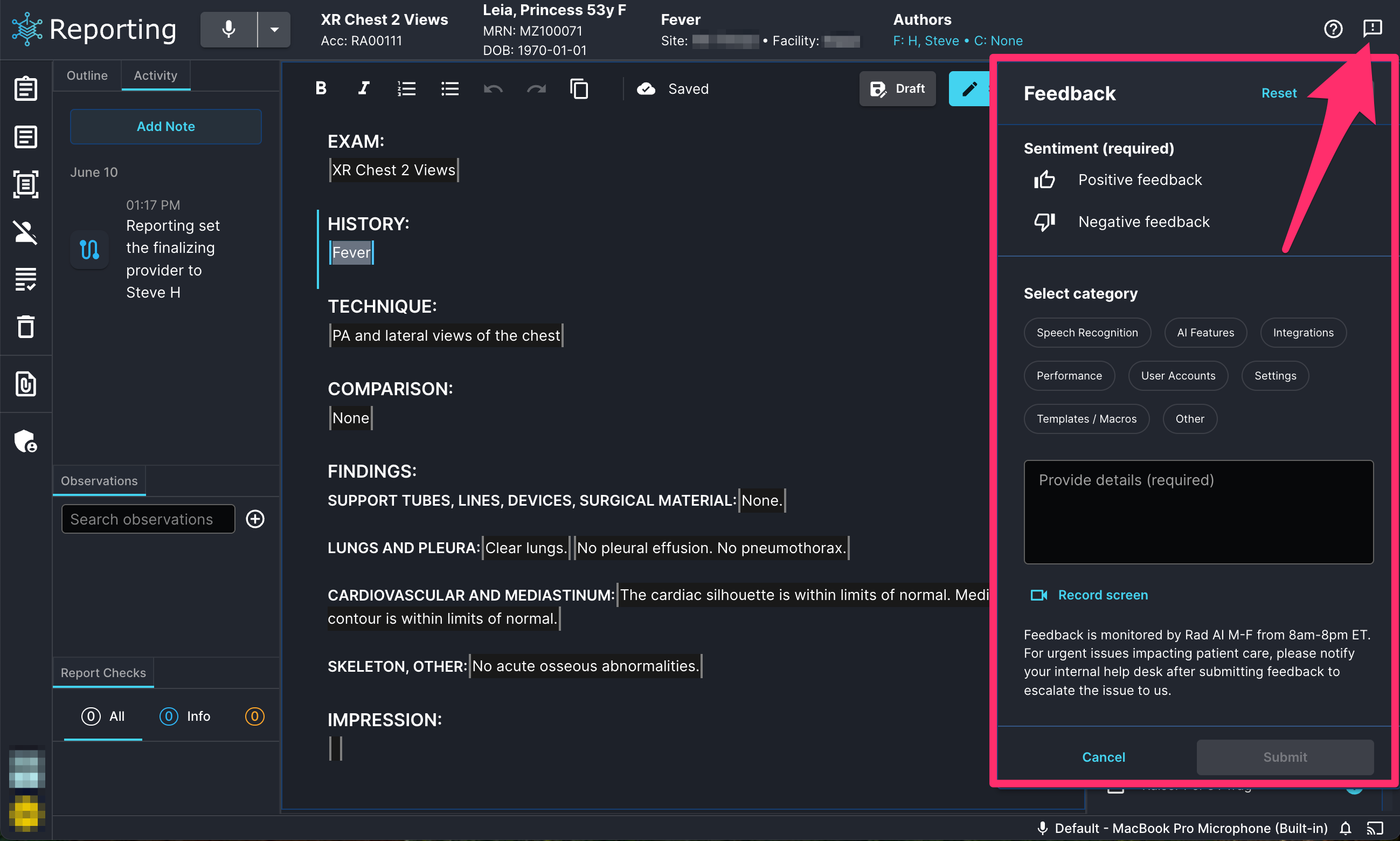Click the No acute osseous abnormalities field
Image resolution: width=1400 pixels, height=841 pixels.
(x=586, y=666)
